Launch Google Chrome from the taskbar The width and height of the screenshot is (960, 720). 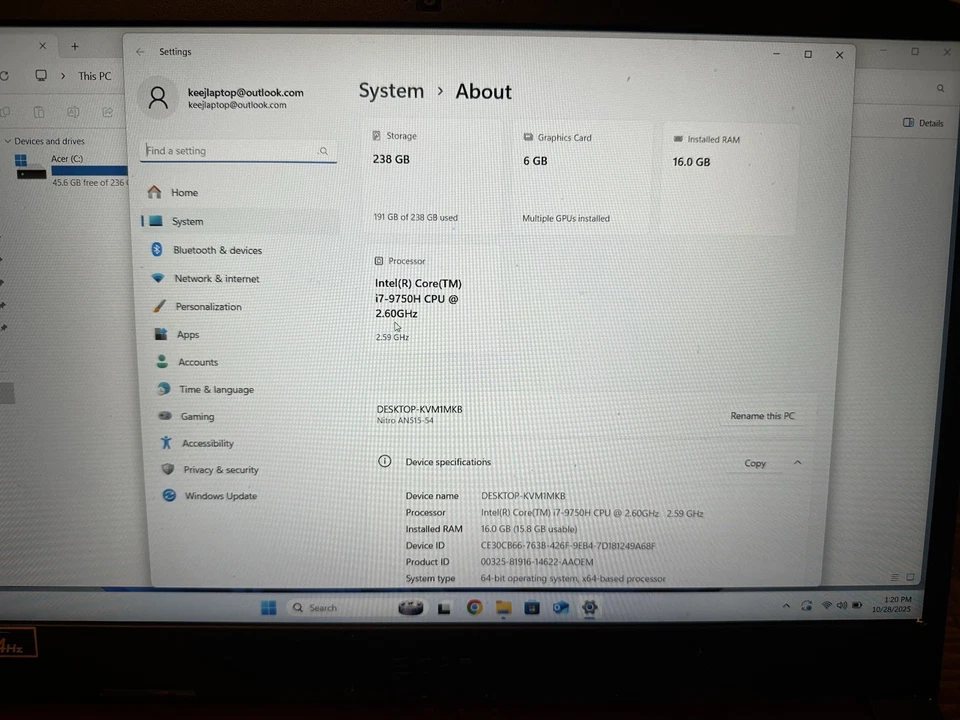click(x=473, y=607)
